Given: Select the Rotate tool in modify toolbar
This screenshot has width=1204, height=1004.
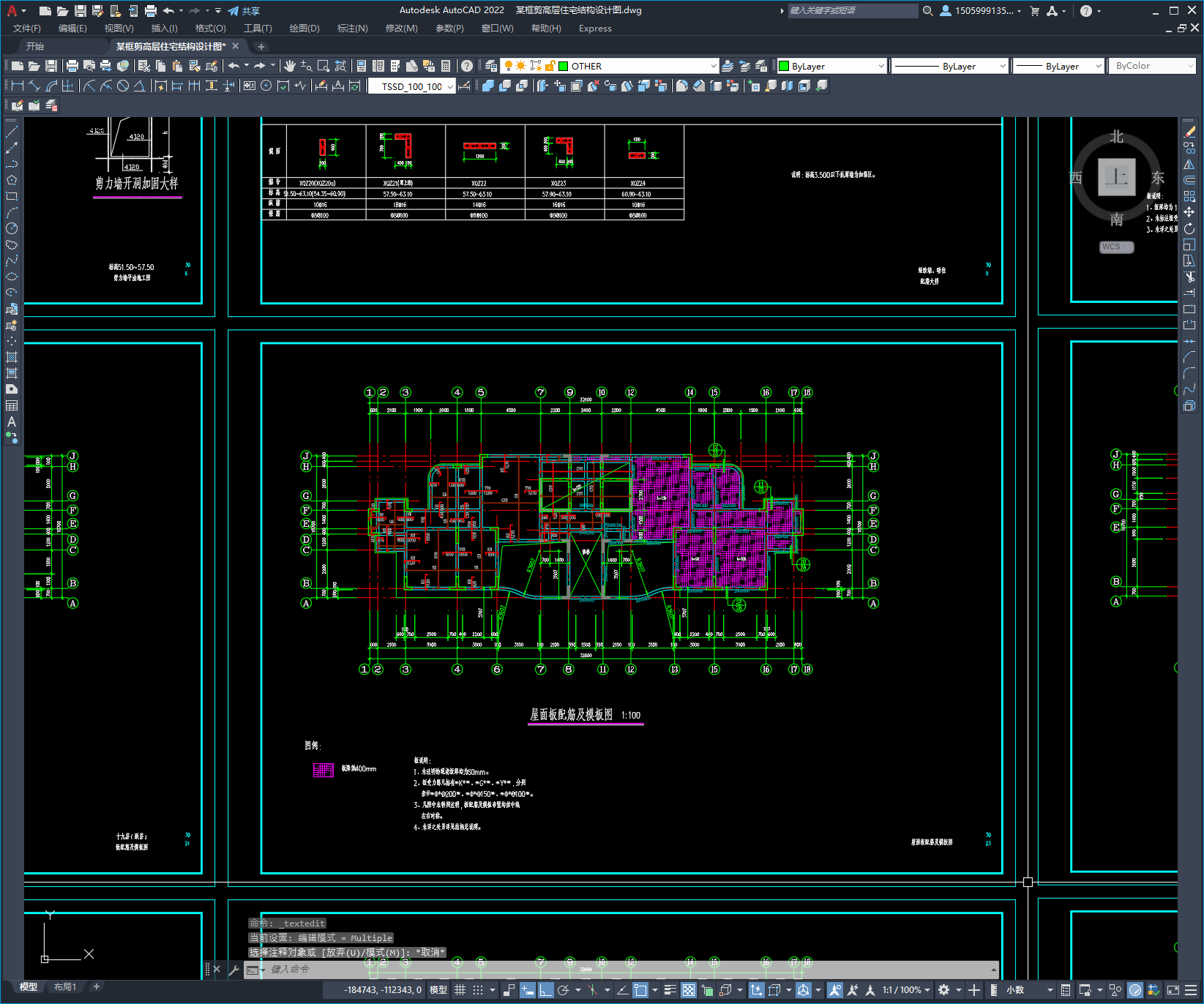Looking at the screenshot, I should [1189, 228].
